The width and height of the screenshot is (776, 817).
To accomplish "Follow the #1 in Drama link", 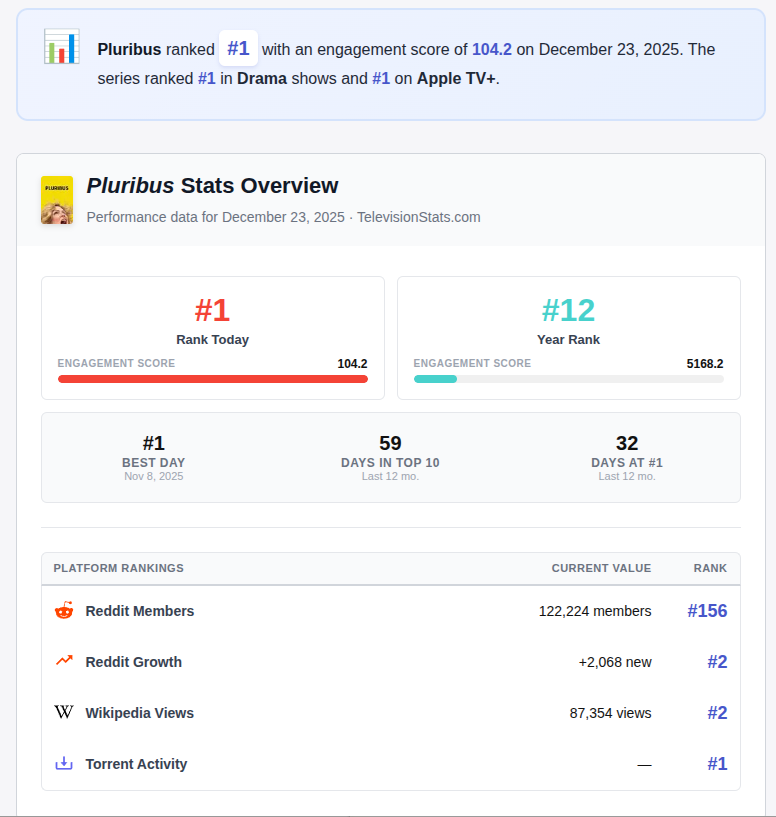I will 207,79.
